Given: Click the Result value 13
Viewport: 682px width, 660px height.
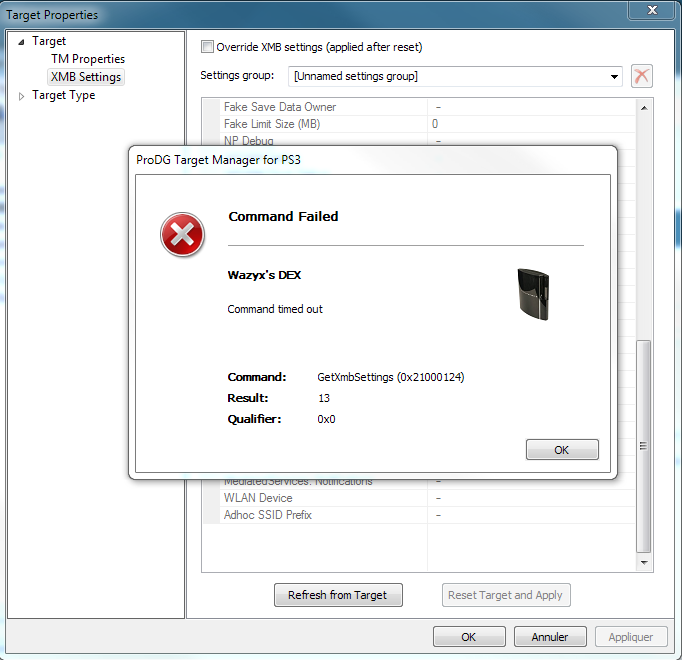Looking at the screenshot, I should tap(324, 398).
